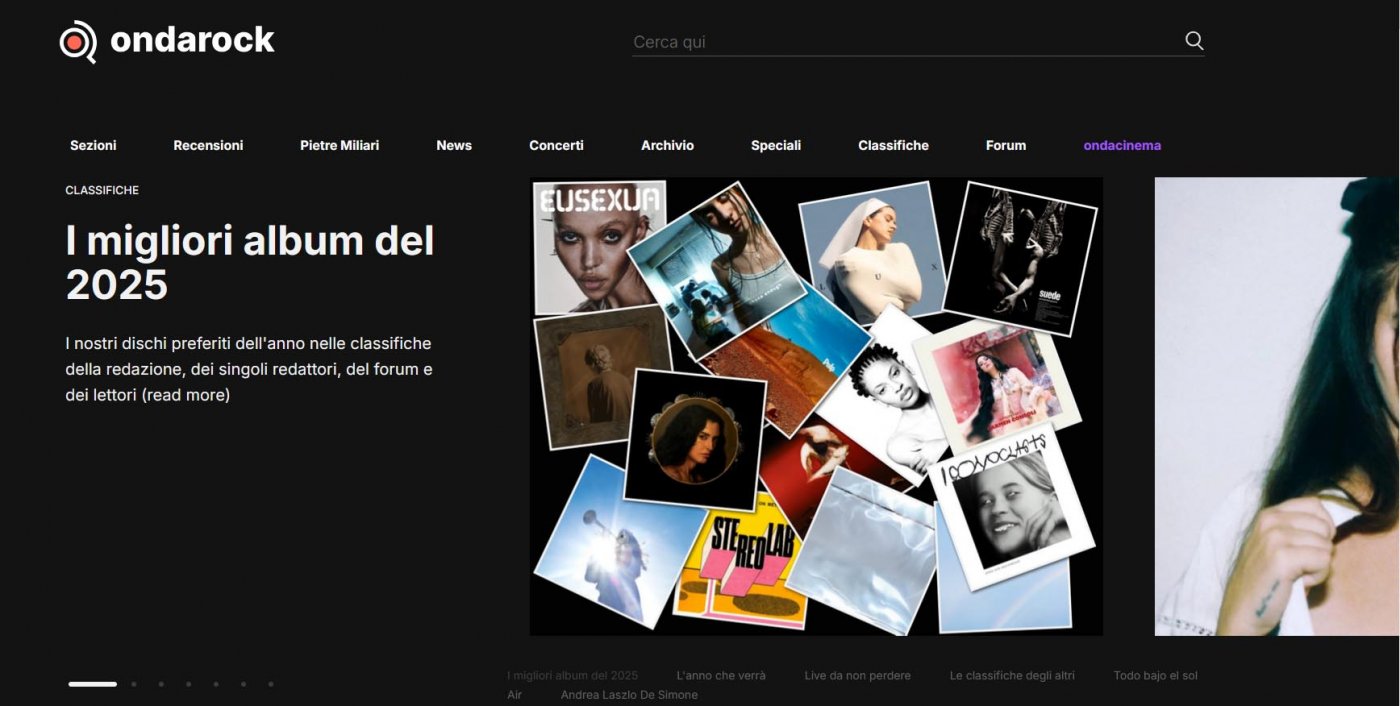Select the Live da non perdere slide link
This screenshot has width=1400, height=706.
point(857,676)
